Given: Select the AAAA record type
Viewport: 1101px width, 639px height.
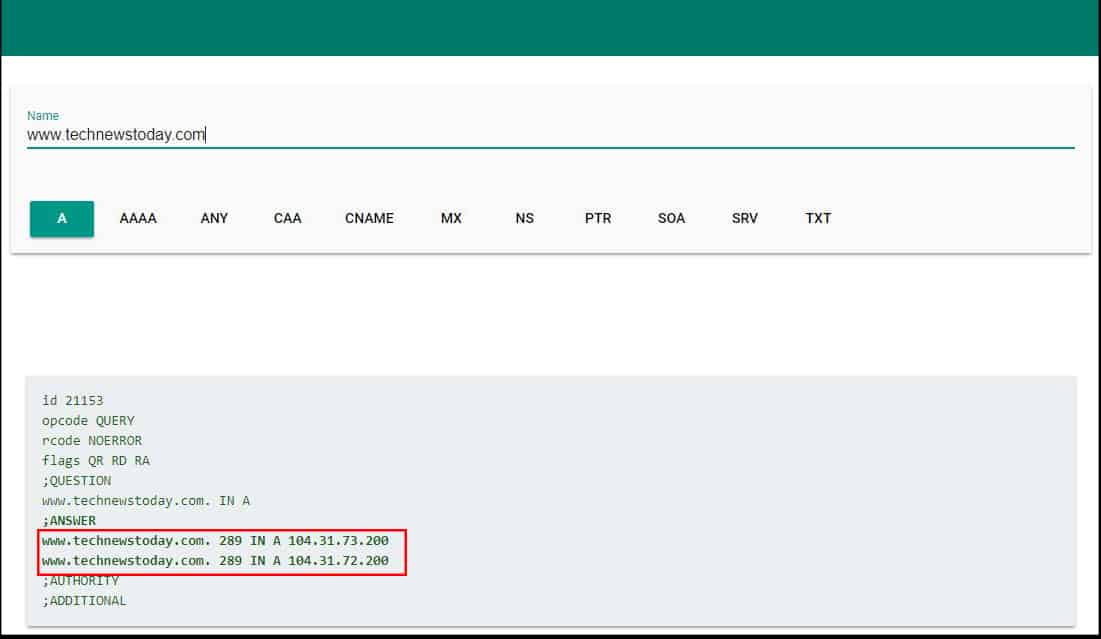Looking at the screenshot, I should point(137,218).
